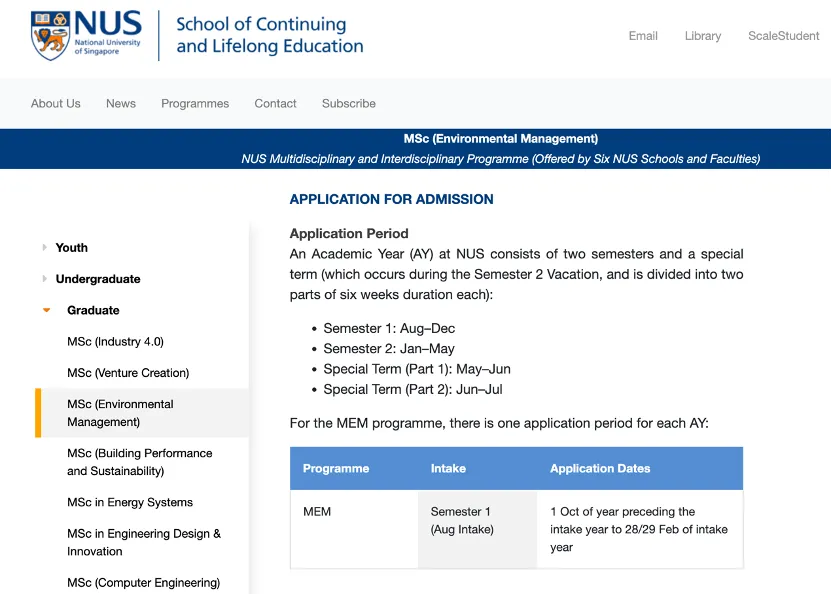Screen dimensions: 832x594
Task: Go to MSc in Energy Systems
Action: point(130,503)
